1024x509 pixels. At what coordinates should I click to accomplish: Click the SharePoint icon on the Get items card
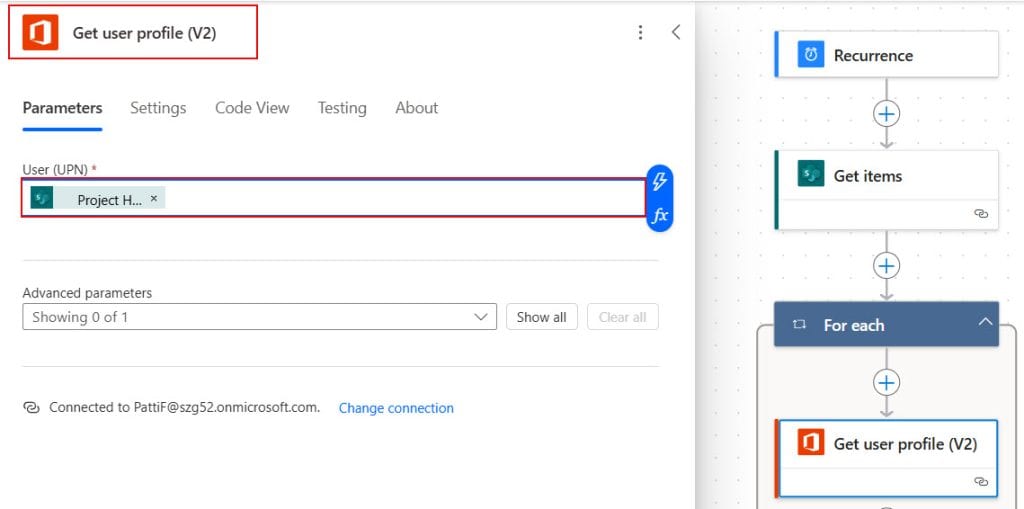tap(811, 174)
